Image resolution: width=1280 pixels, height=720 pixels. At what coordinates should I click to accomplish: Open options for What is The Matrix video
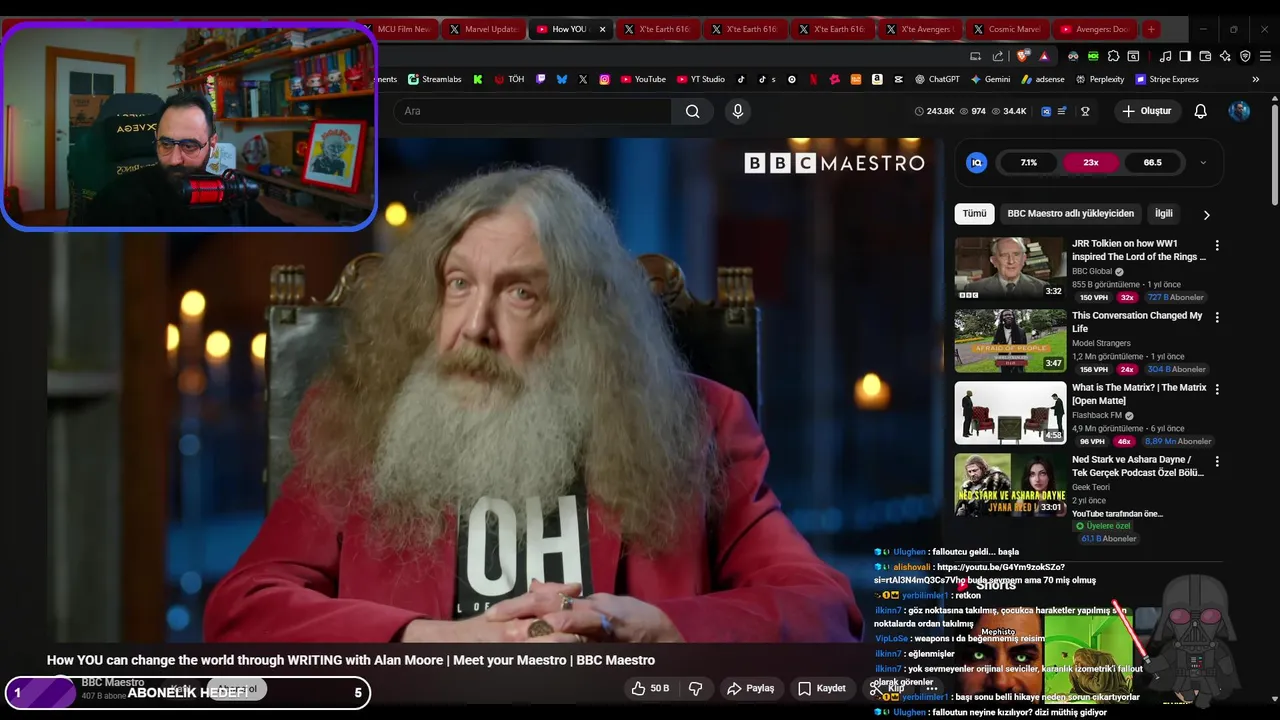point(1217,389)
